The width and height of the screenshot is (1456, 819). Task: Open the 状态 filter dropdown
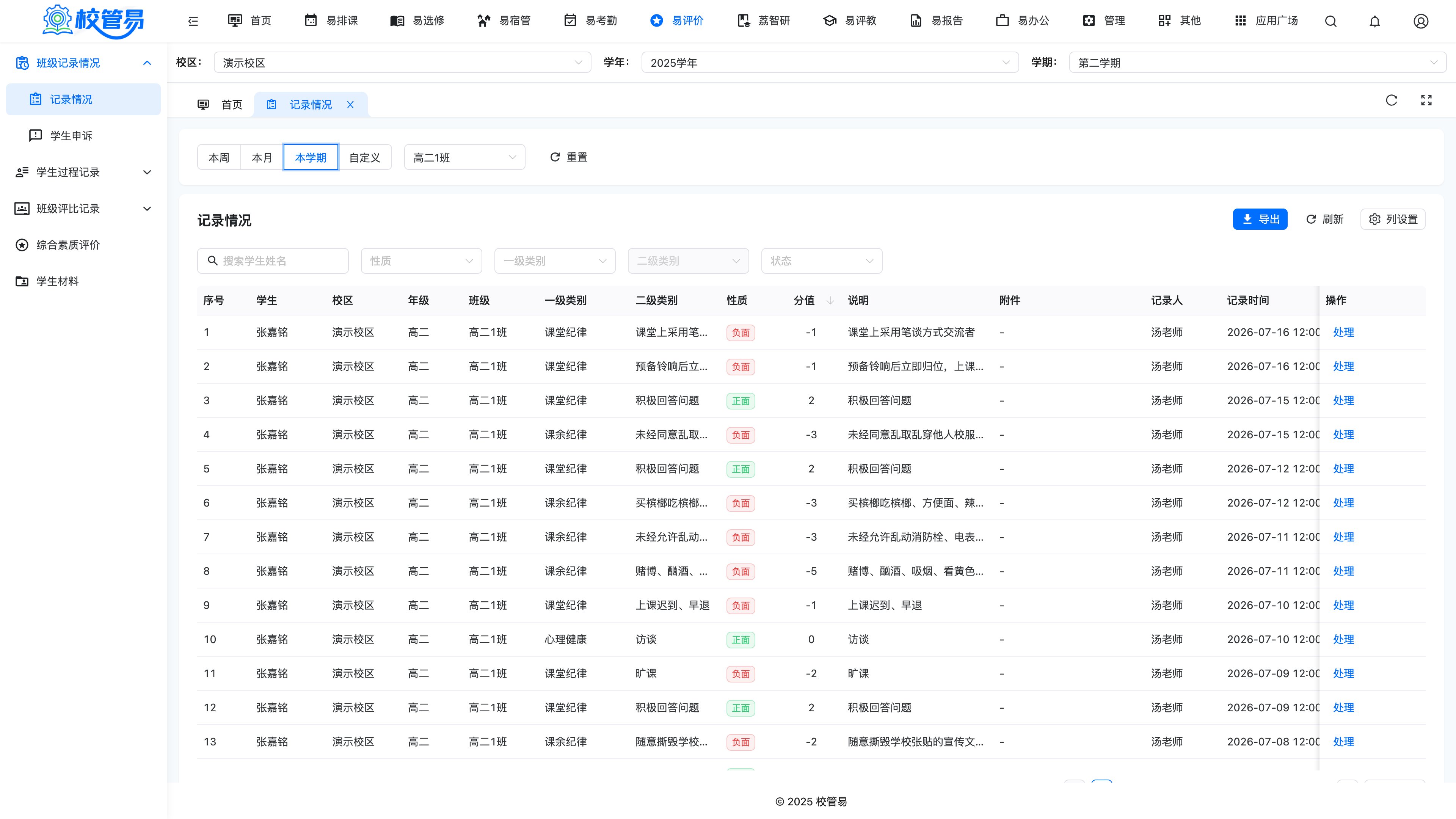pos(822,260)
